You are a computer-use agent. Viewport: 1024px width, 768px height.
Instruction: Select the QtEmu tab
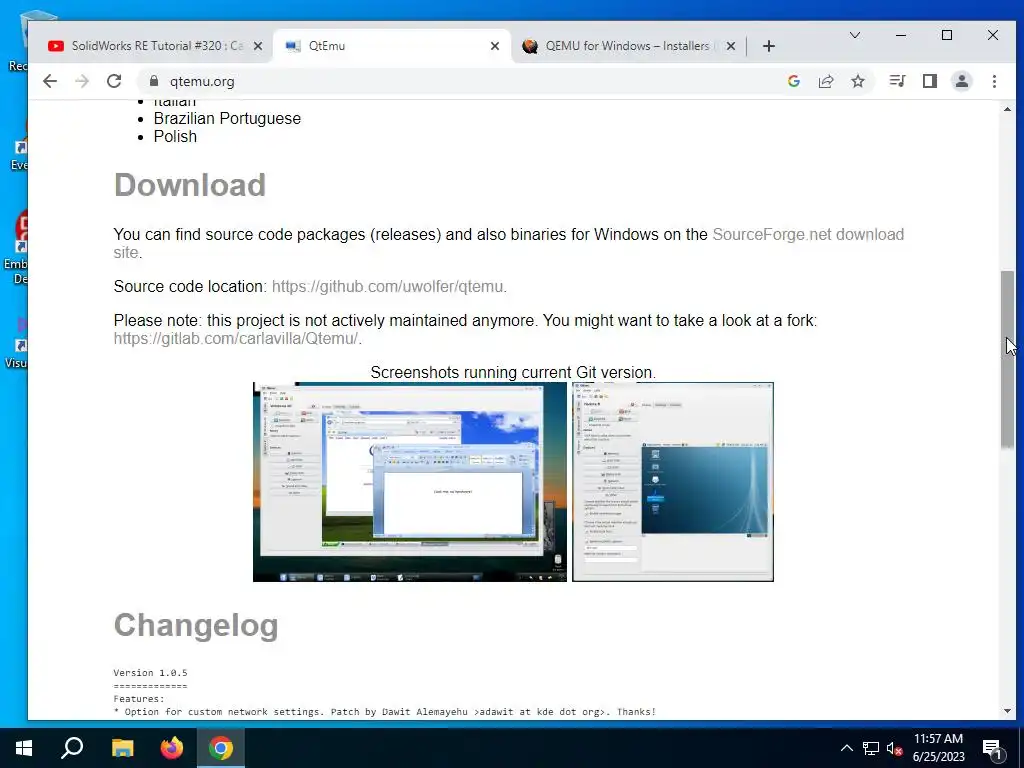(x=392, y=46)
